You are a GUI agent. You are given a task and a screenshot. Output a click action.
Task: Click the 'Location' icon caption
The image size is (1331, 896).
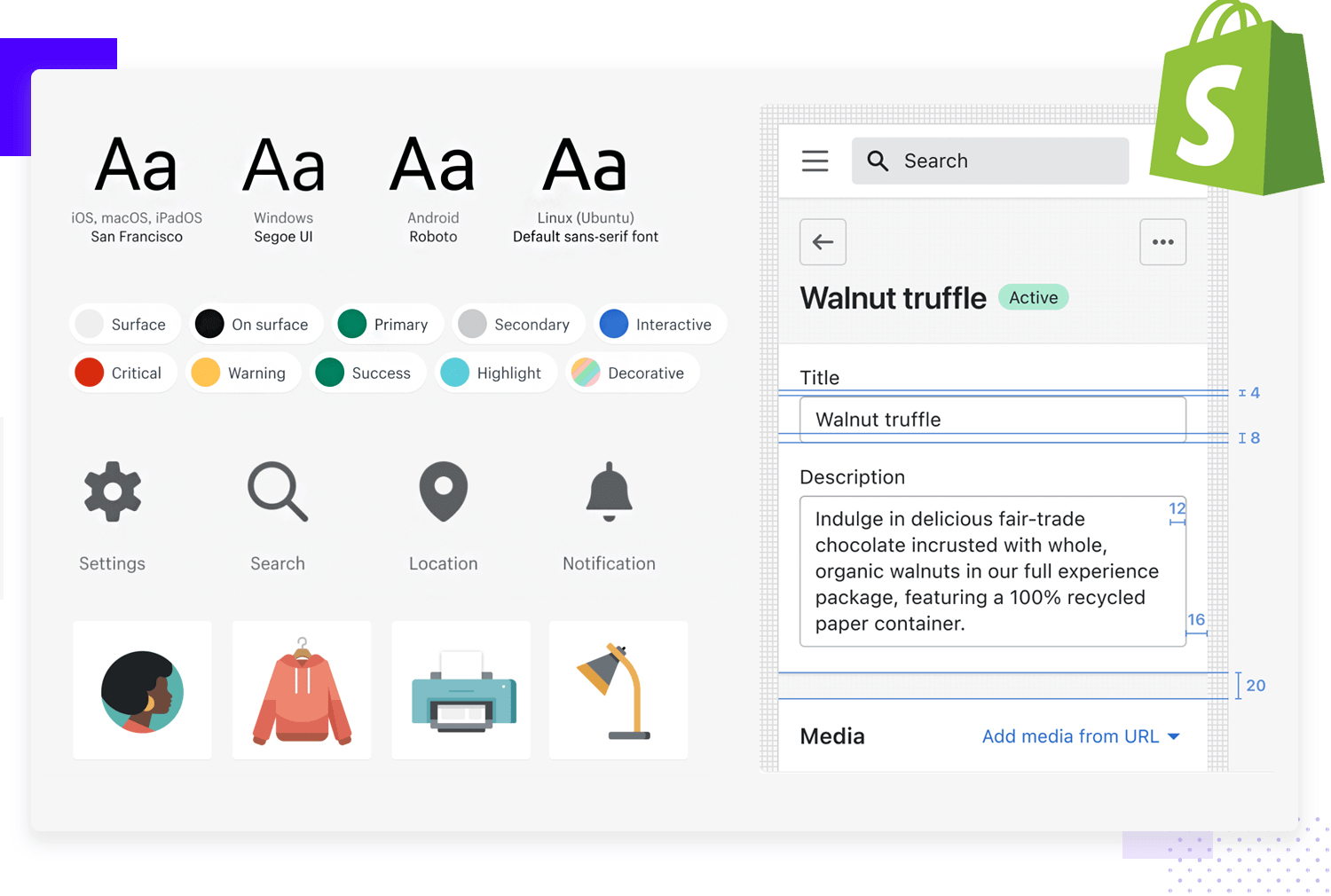pos(443,563)
